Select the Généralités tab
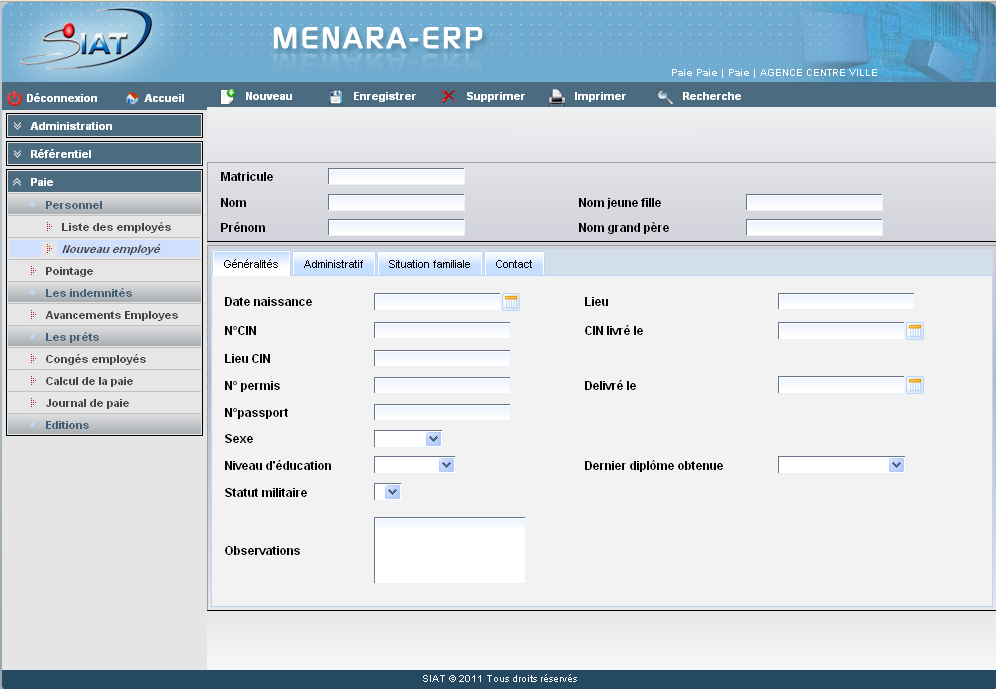The height and width of the screenshot is (689, 996). (x=251, y=264)
